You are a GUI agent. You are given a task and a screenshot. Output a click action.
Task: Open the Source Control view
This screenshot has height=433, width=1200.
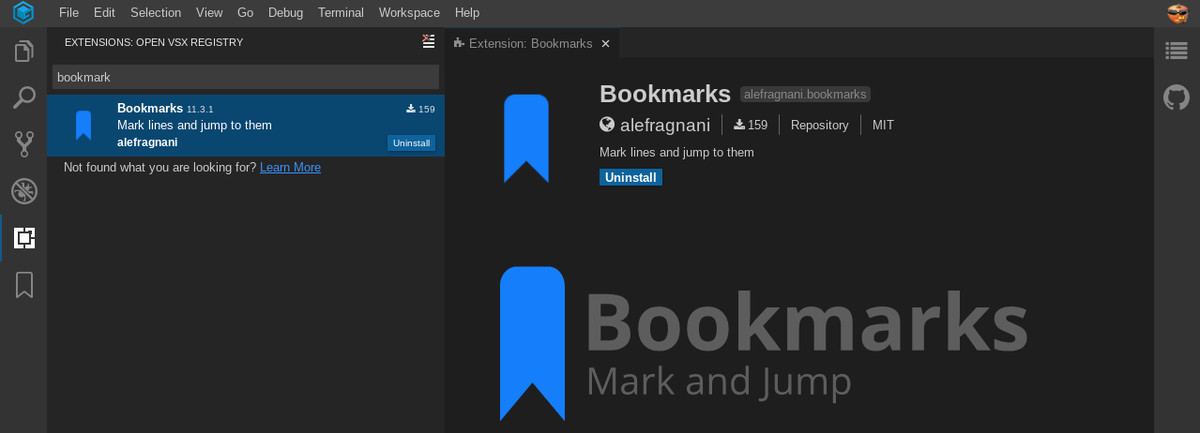coord(24,144)
